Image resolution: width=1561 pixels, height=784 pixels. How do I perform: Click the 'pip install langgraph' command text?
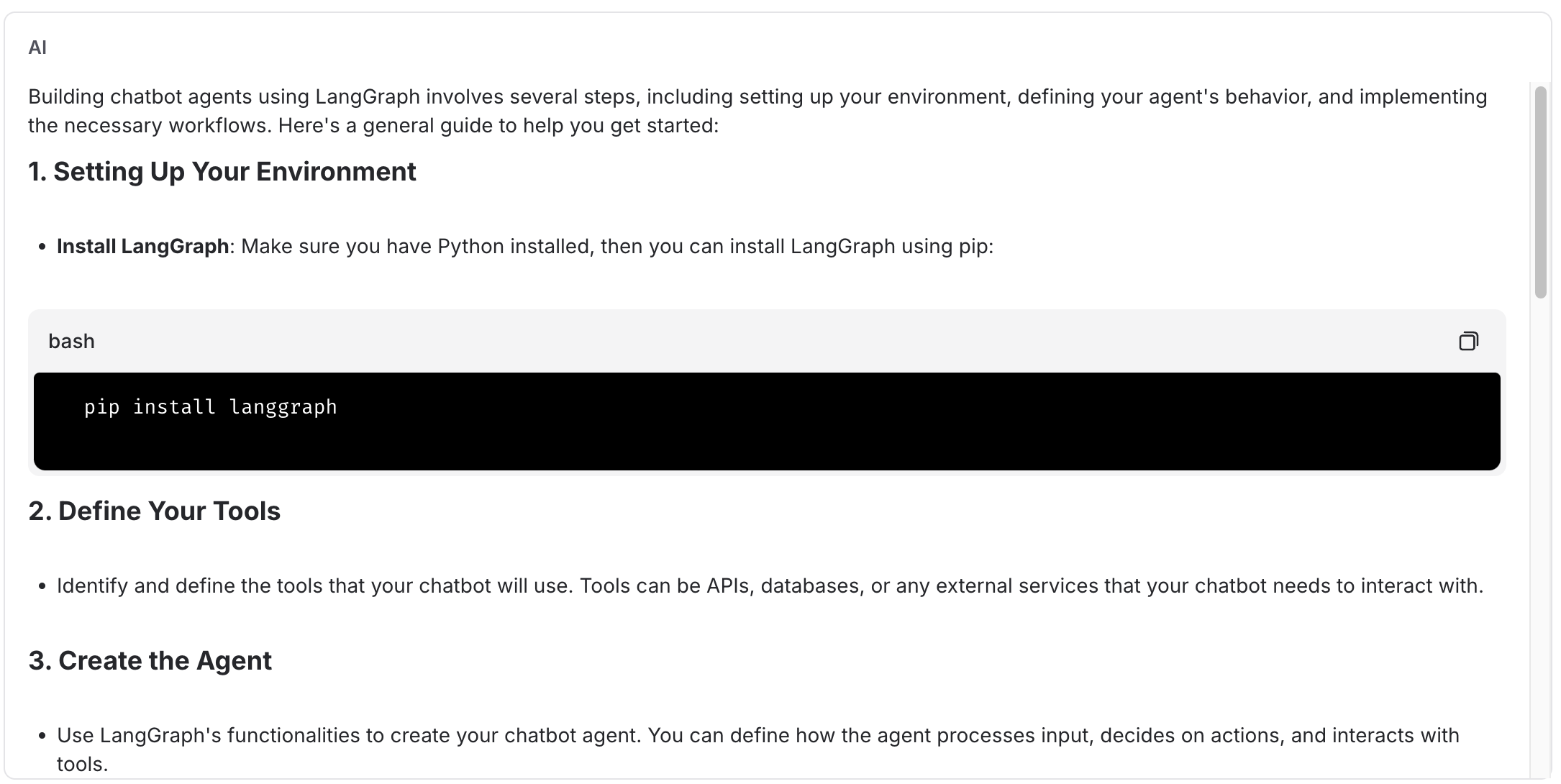211,407
